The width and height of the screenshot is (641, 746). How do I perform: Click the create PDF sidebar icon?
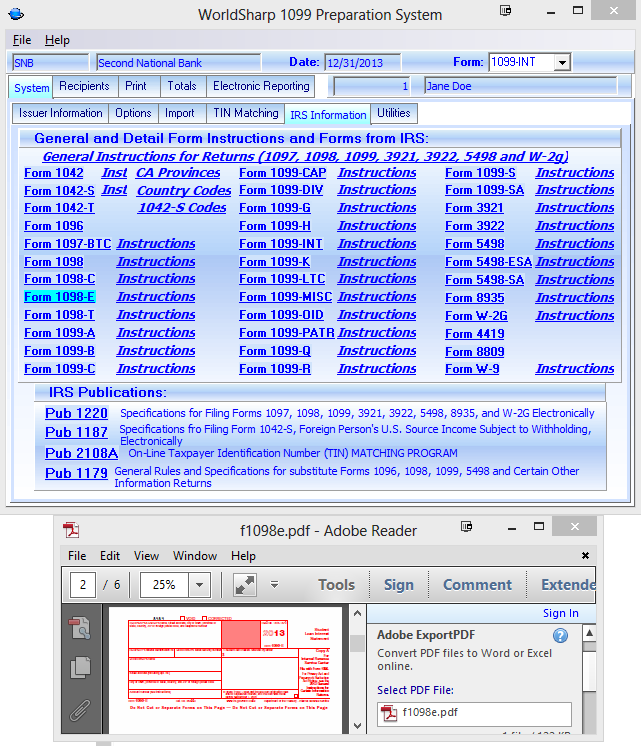(x=81, y=626)
